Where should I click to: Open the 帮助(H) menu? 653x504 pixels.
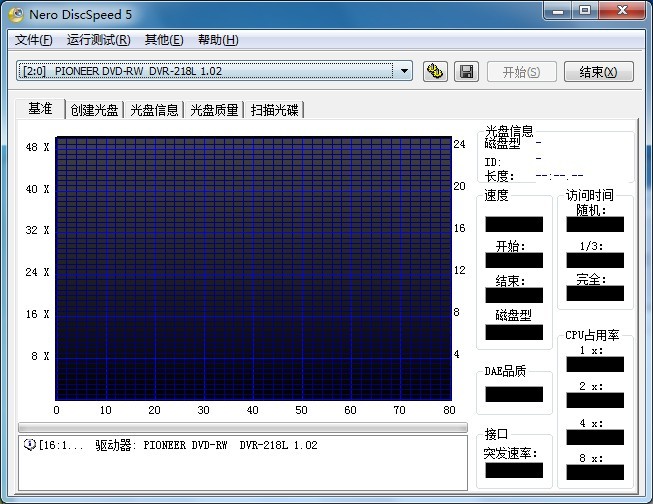(x=218, y=40)
